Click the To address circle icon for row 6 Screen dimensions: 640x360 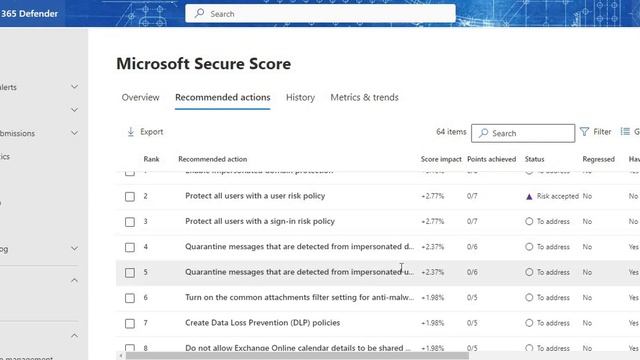pos(529,298)
